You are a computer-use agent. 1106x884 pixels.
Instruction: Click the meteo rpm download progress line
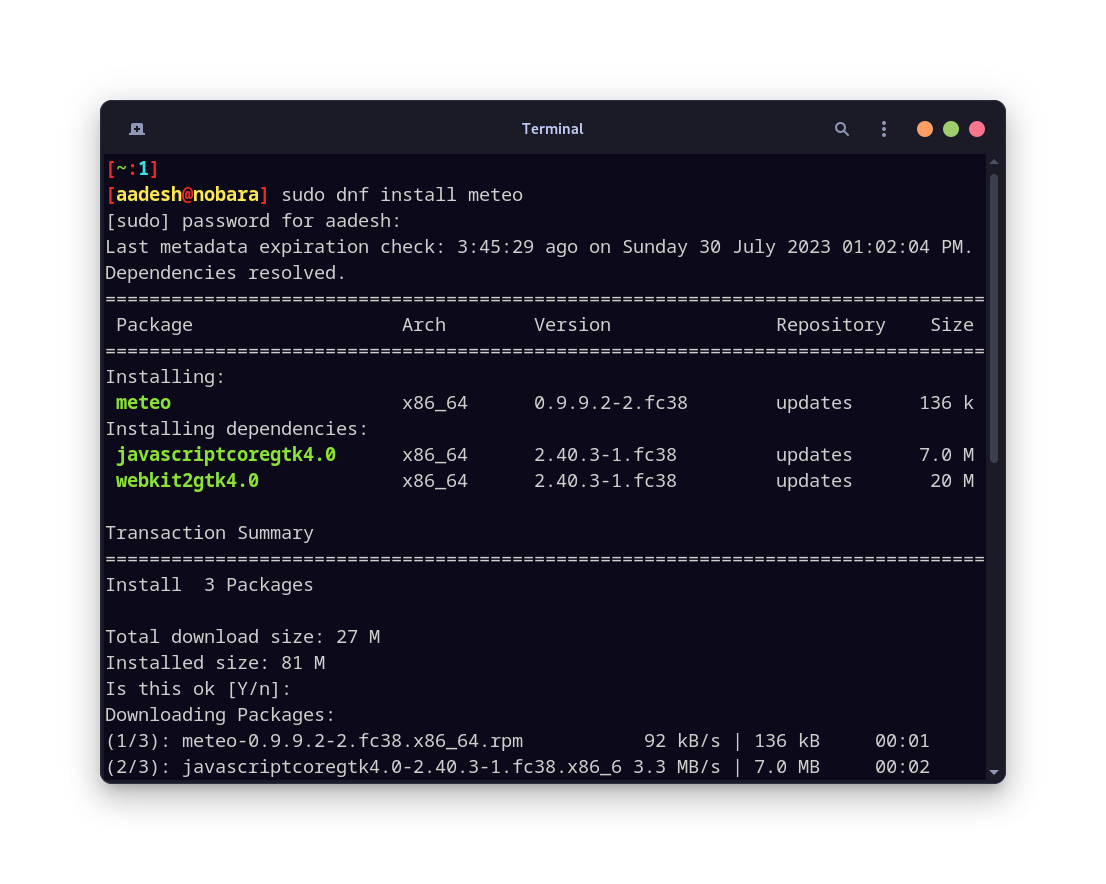click(x=313, y=741)
